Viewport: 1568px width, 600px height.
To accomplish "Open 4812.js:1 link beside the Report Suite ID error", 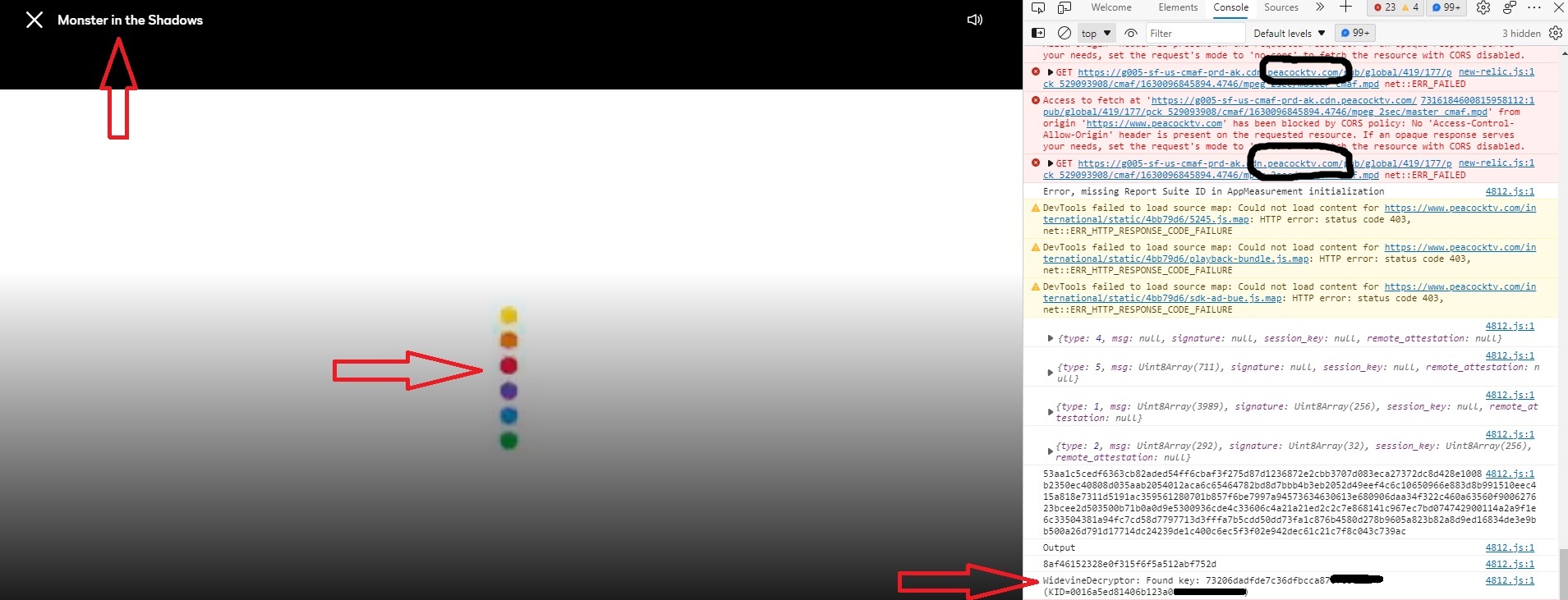I will (1510, 191).
